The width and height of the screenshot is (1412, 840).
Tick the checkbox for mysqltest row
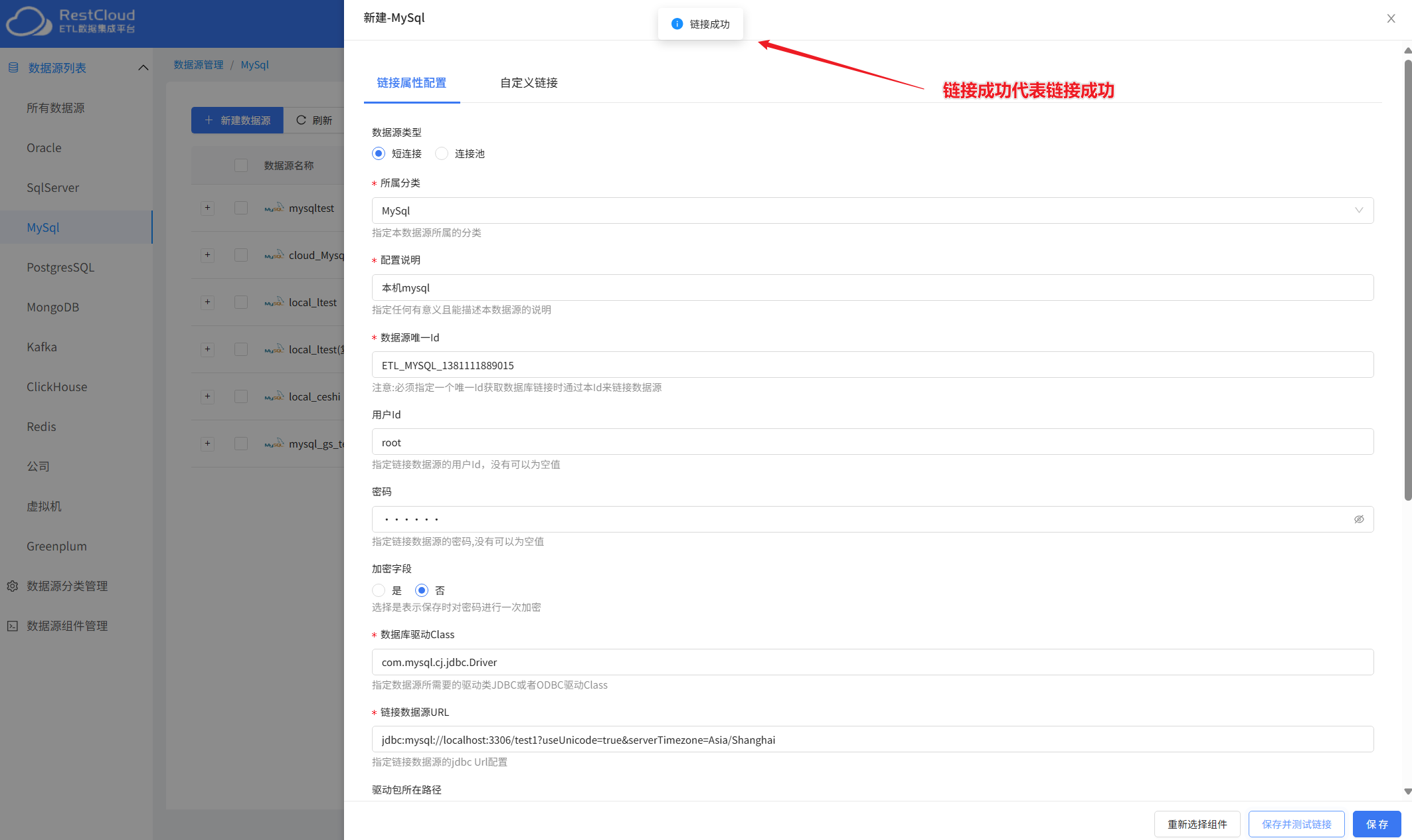coord(241,208)
